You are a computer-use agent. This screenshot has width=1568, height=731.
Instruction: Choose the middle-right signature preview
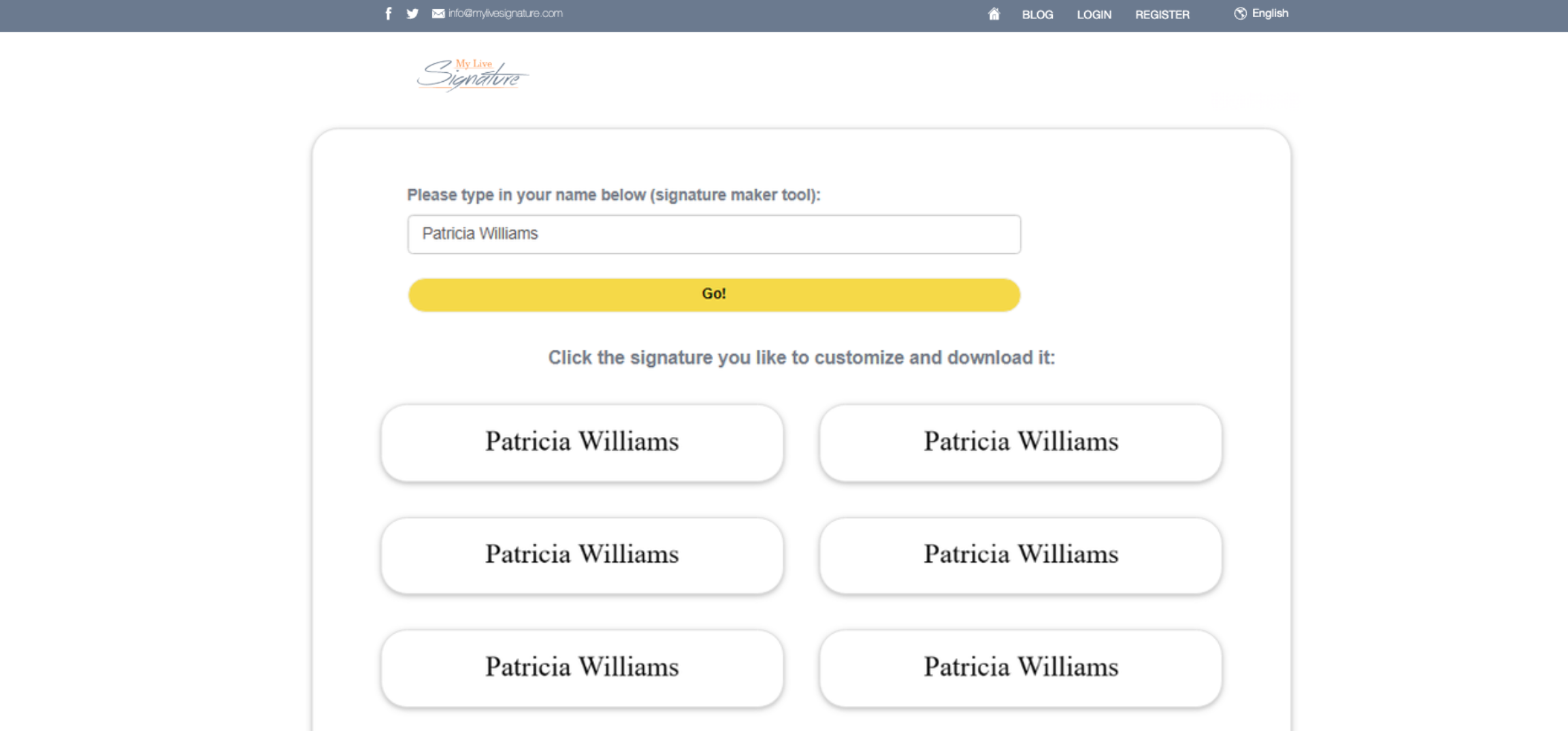click(1020, 555)
